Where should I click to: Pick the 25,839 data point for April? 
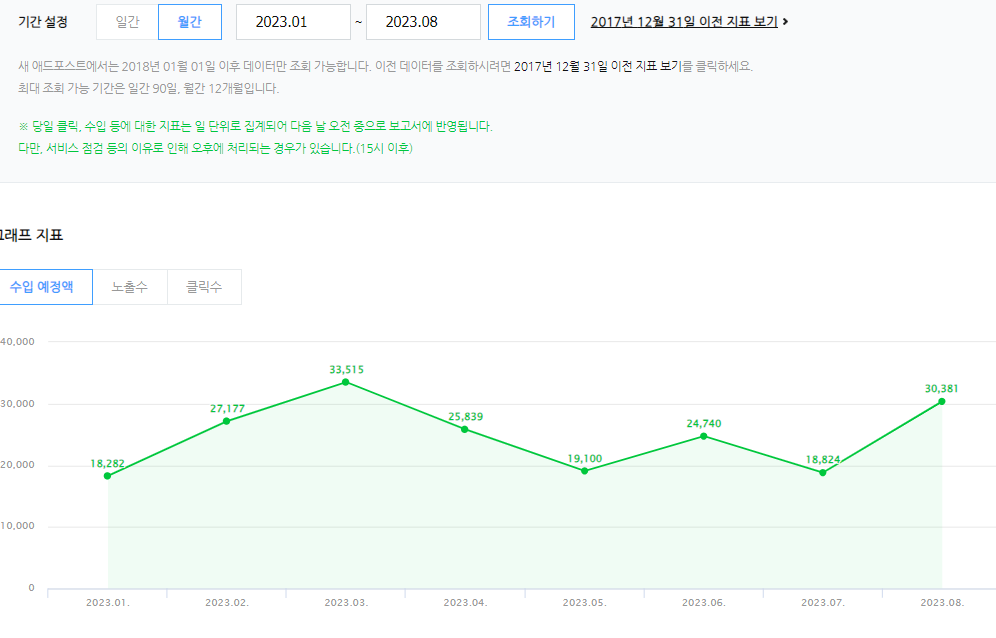click(465, 429)
